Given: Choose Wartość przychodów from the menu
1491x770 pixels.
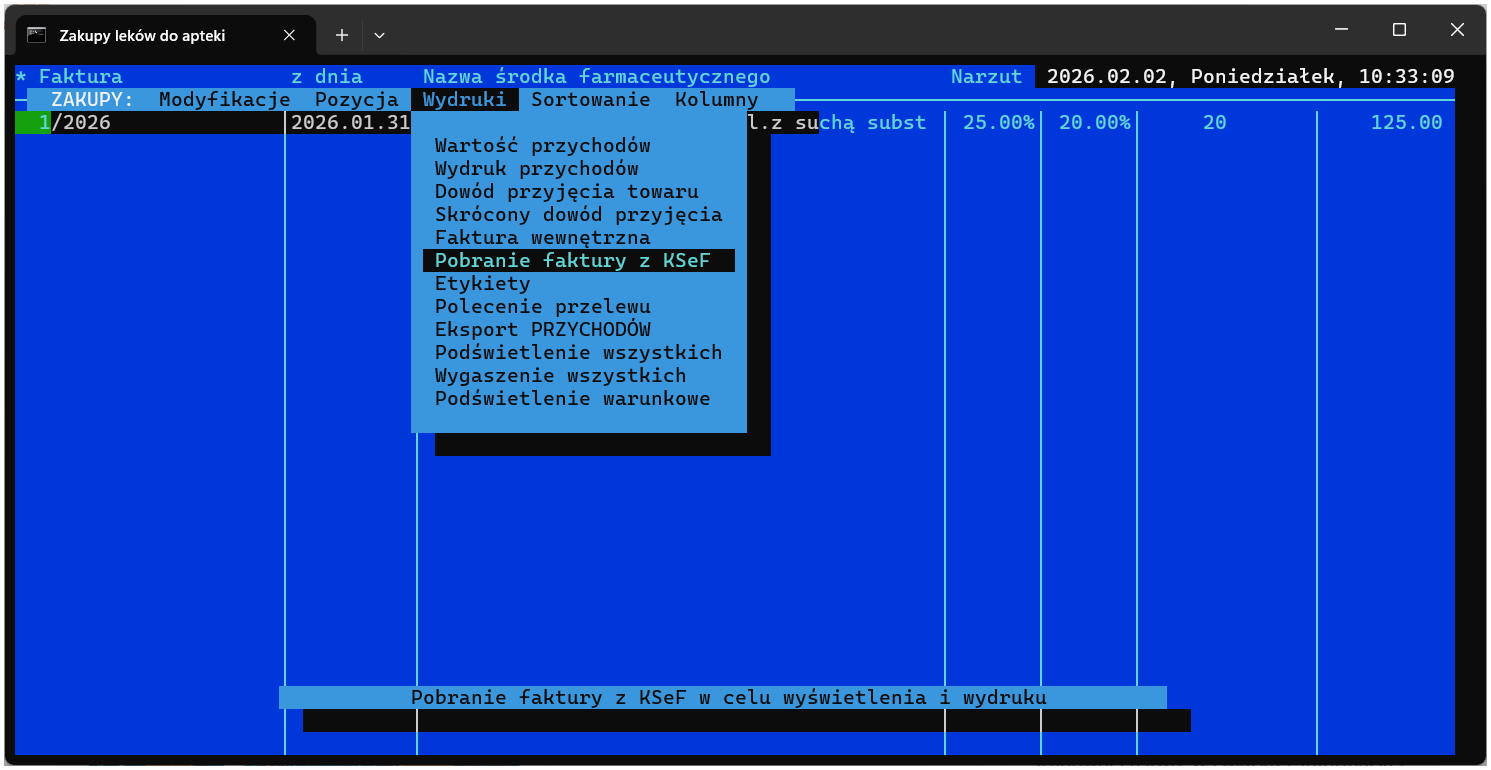Looking at the screenshot, I should tap(543, 146).
